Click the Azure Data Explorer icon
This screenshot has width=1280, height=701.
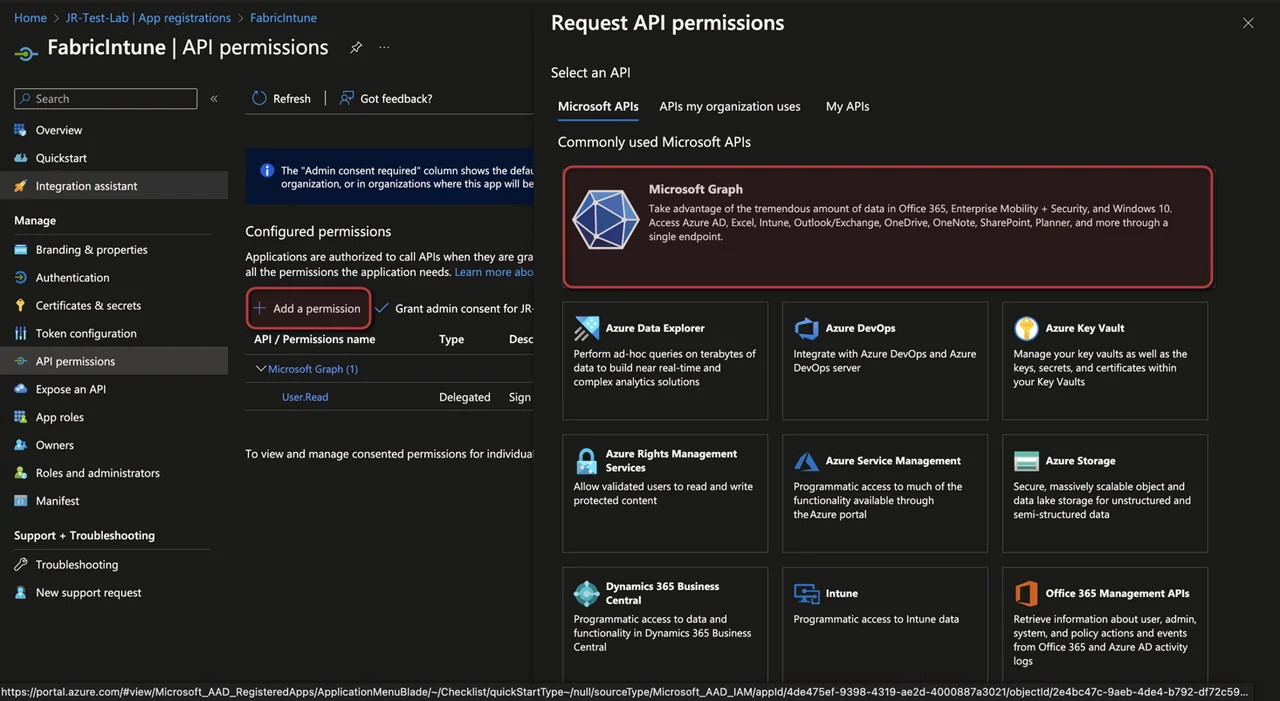587,328
